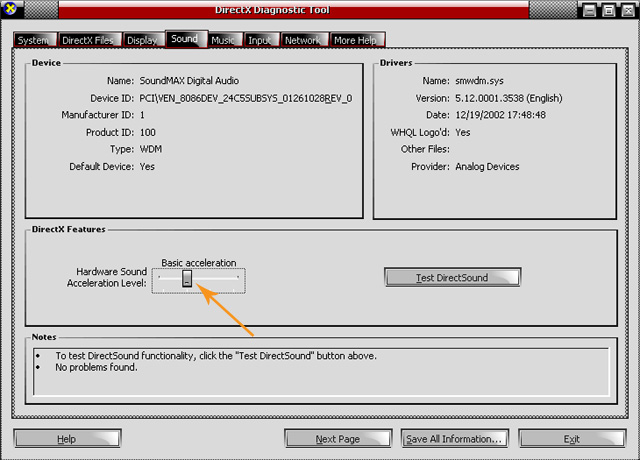View the Network tab
The height and width of the screenshot is (460, 640).
point(302,40)
